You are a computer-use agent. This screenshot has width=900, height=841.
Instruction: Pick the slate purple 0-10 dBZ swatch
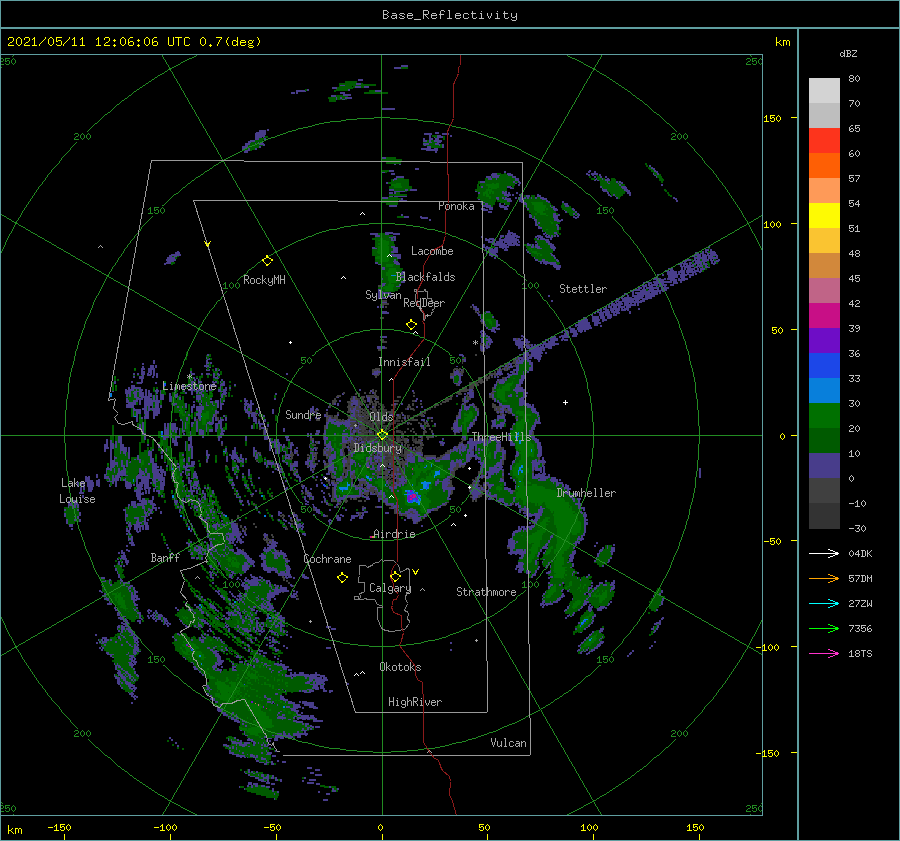click(x=824, y=466)
